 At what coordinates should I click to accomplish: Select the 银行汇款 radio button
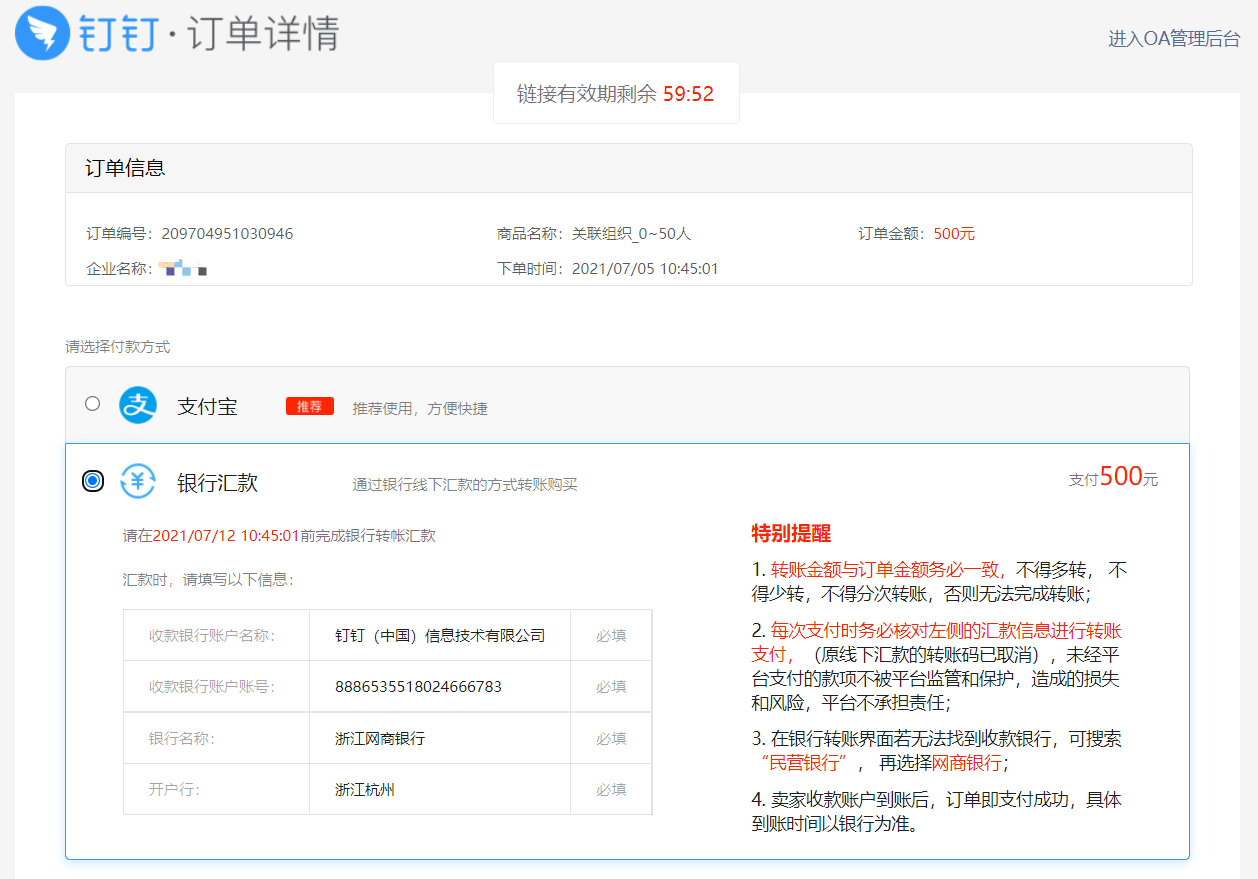coord(93,481)
